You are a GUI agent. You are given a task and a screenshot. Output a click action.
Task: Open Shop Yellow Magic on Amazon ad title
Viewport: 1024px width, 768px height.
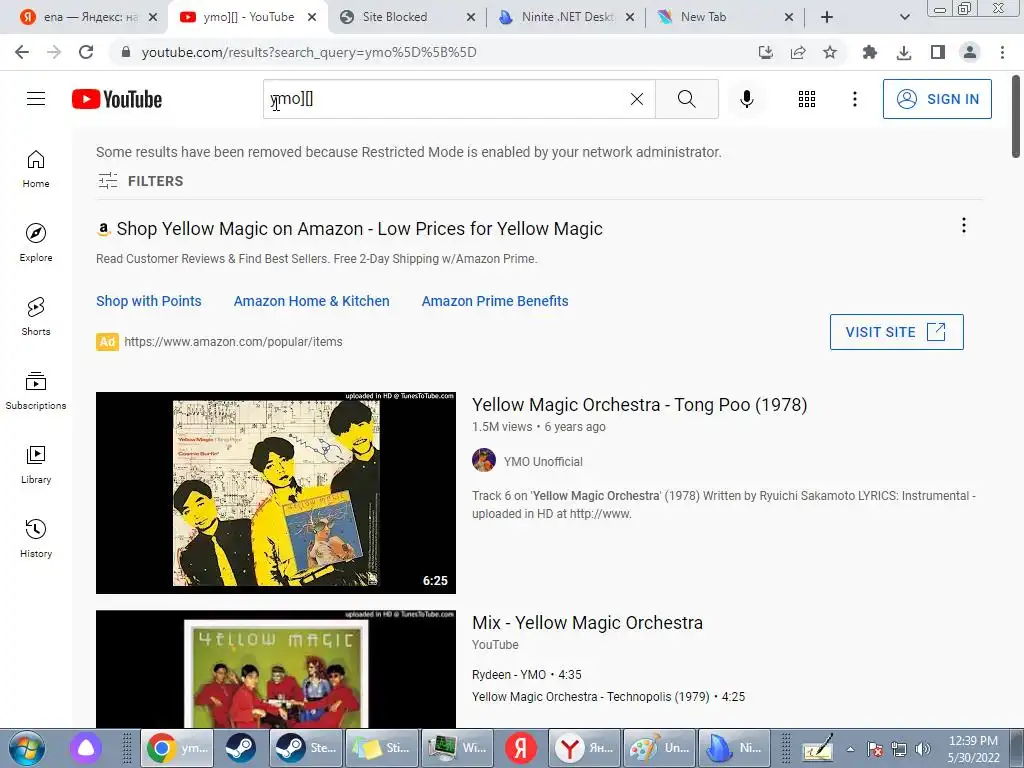click(359, 229)
